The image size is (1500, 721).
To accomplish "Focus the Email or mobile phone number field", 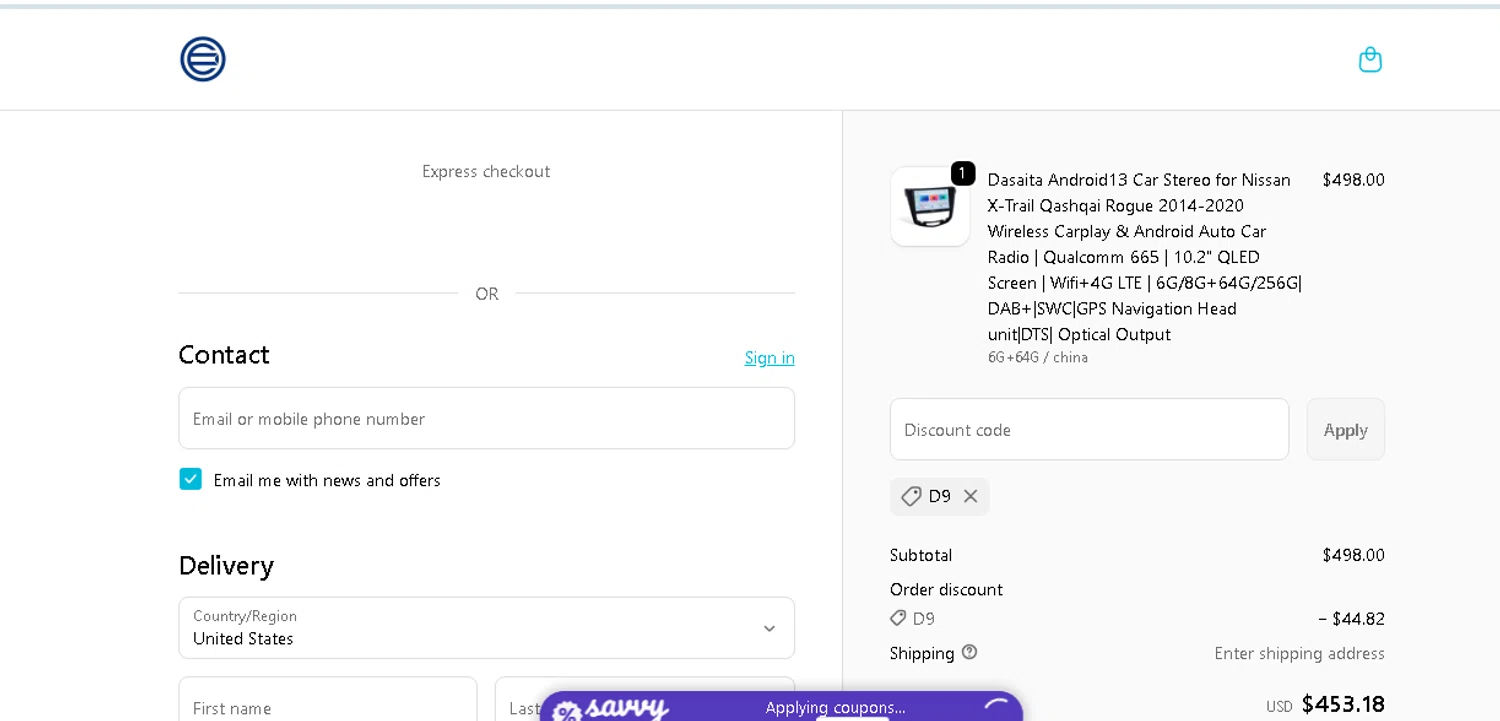I will pos(486,418).
